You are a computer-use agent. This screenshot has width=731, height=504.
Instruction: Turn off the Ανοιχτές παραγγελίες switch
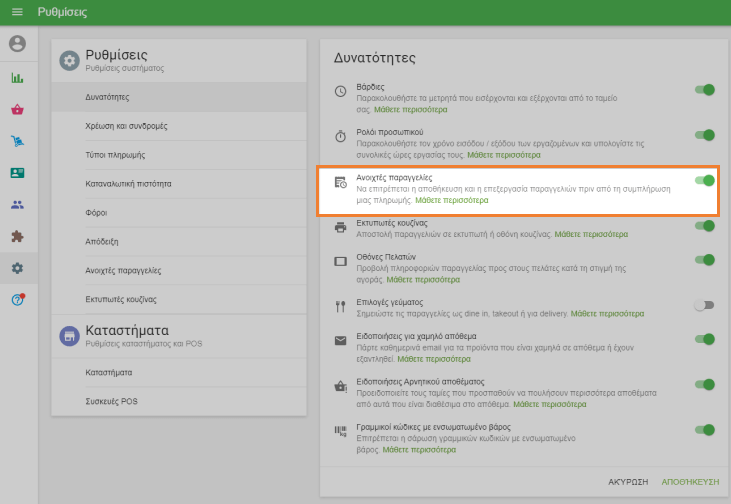point(705,181)
